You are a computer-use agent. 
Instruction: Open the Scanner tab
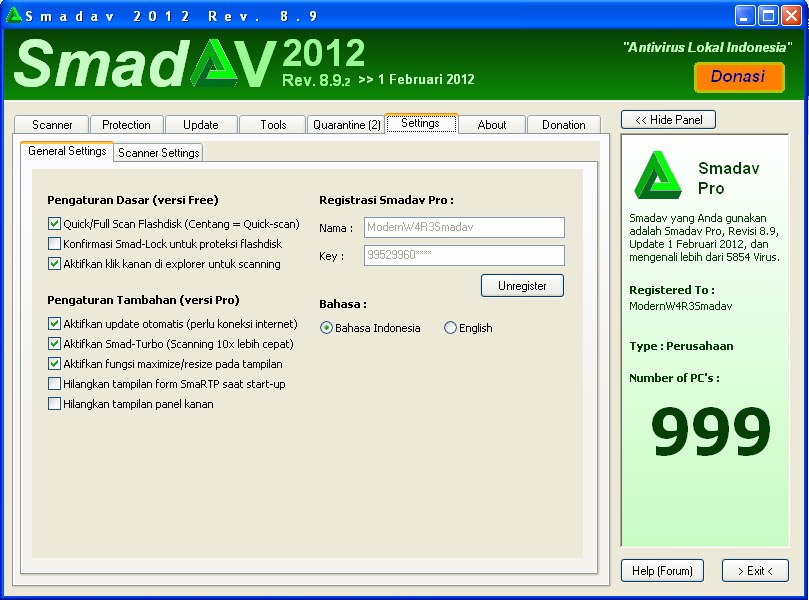tap(52, 125)
